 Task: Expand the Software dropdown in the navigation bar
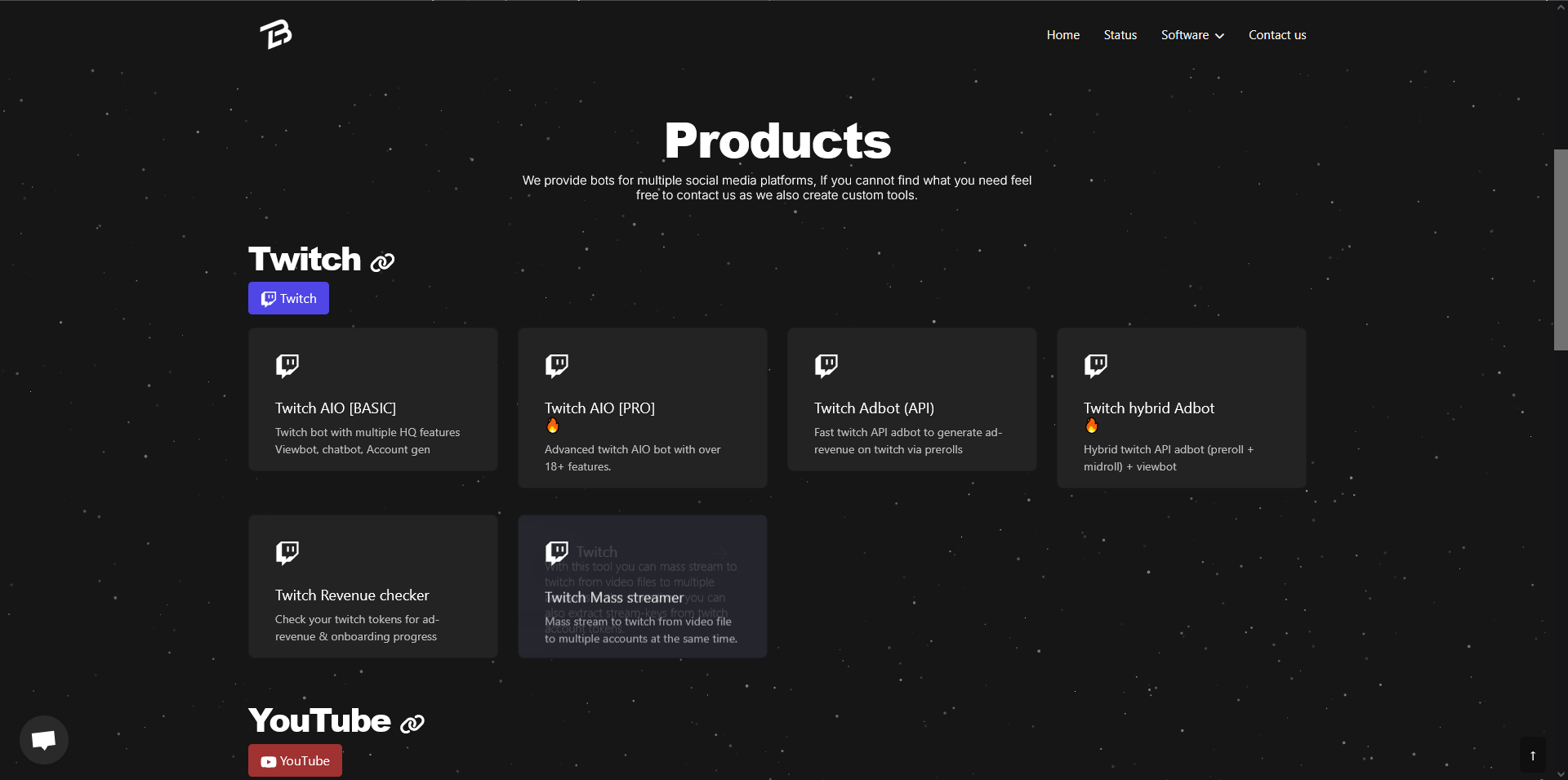(x=1192, y=34)
